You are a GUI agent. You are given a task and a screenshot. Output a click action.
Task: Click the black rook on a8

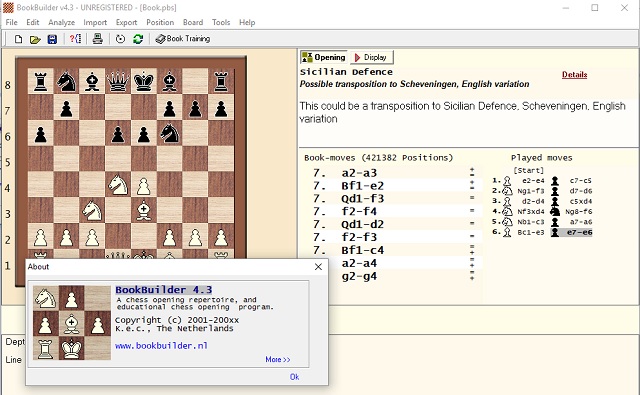40,81
